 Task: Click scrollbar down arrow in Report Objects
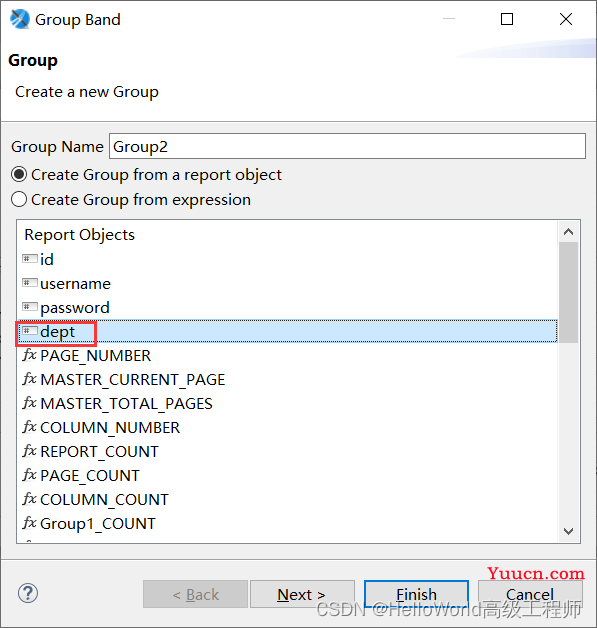tap(569, 531)
